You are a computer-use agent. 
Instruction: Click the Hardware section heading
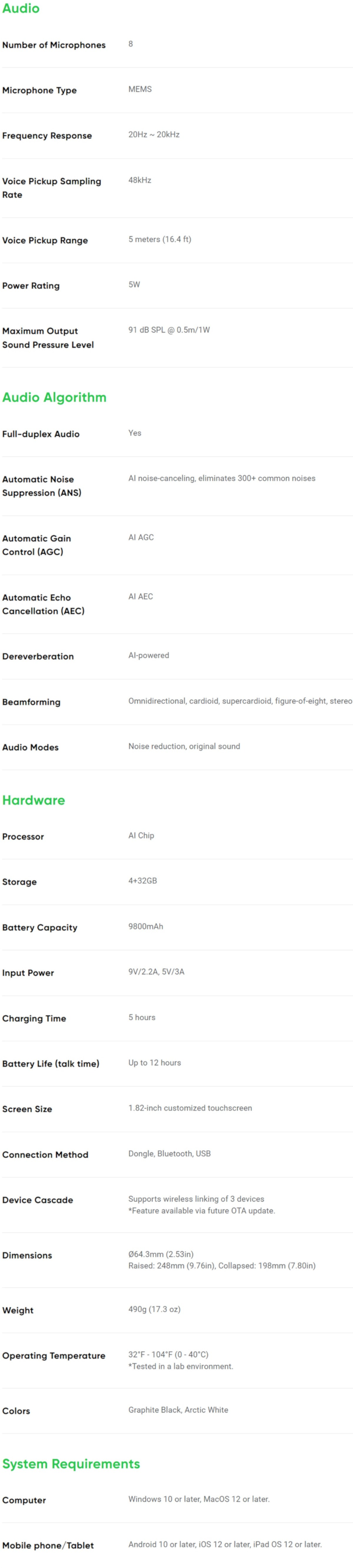(x=34, y=800)
